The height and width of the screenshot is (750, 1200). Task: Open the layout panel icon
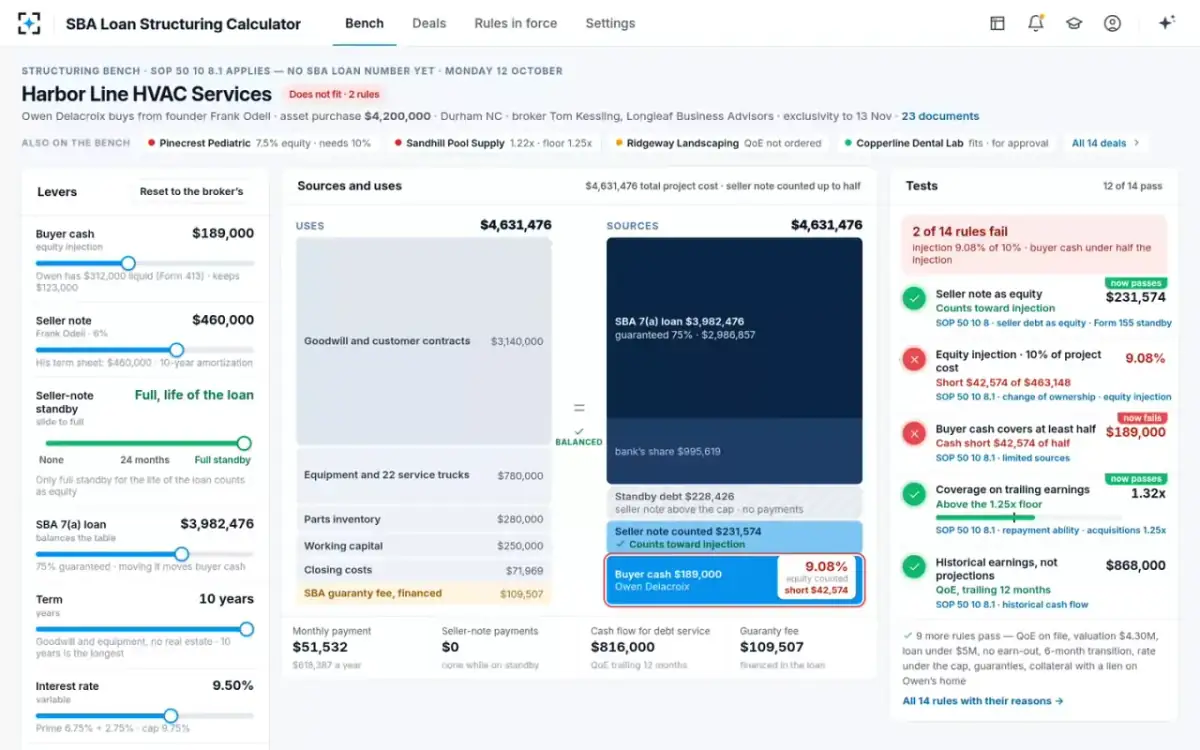pyautogui.click(x=997, y=23)
